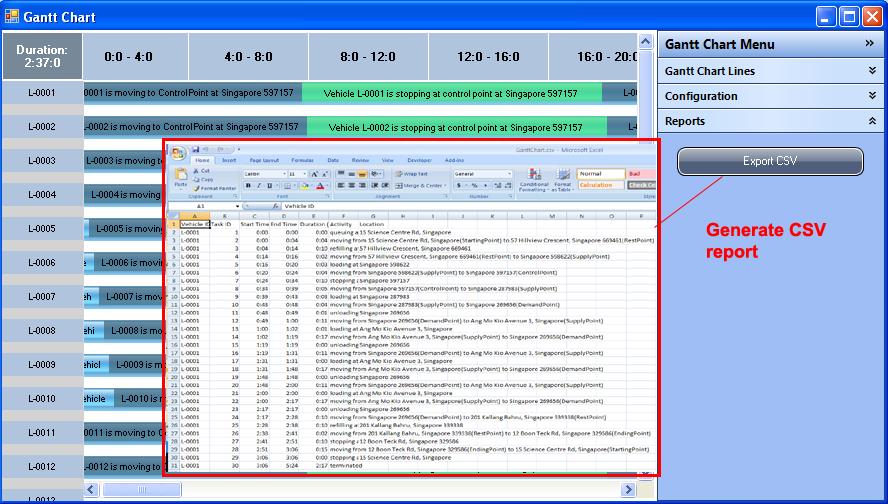Toggle Bold formatting in Excel ribbon
Screen dimensions: 888x504
[248, 186]
